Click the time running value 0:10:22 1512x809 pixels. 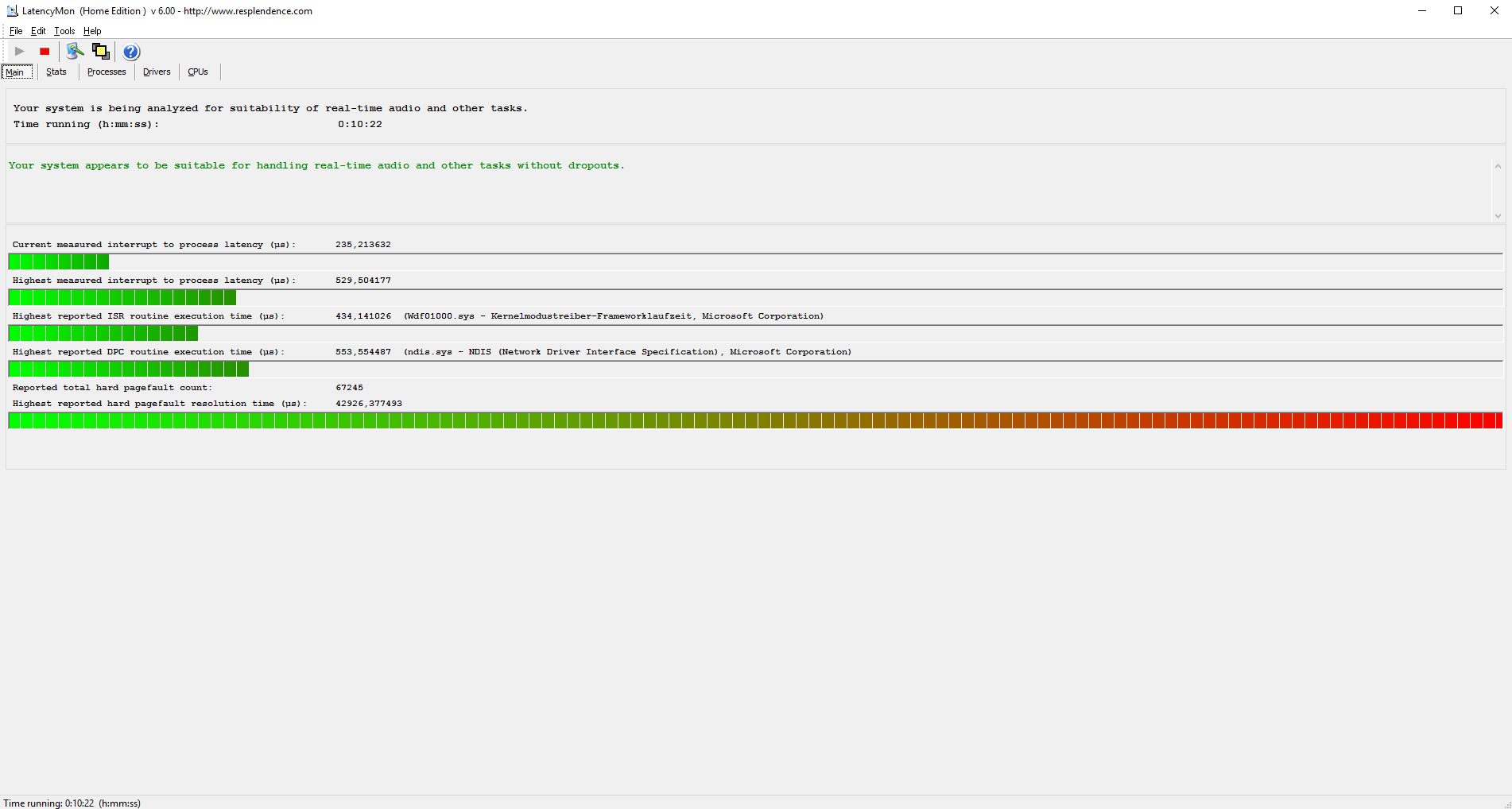click(360, 124)
